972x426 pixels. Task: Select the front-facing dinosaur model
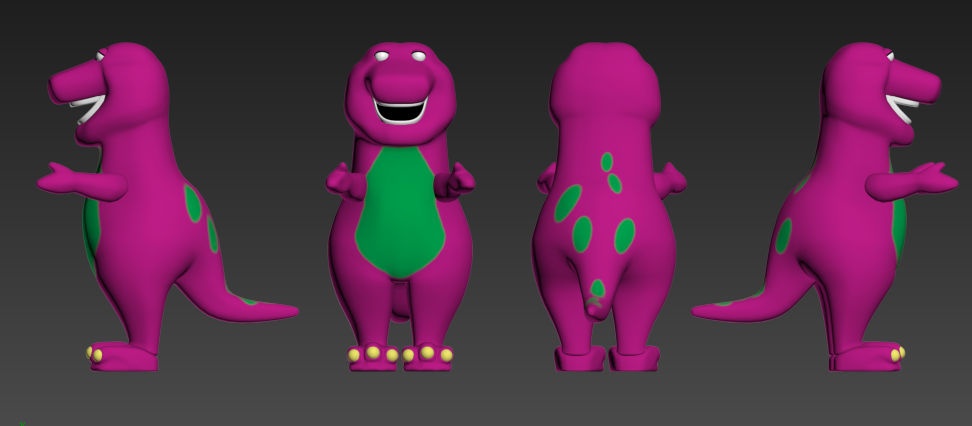(400, 206)
